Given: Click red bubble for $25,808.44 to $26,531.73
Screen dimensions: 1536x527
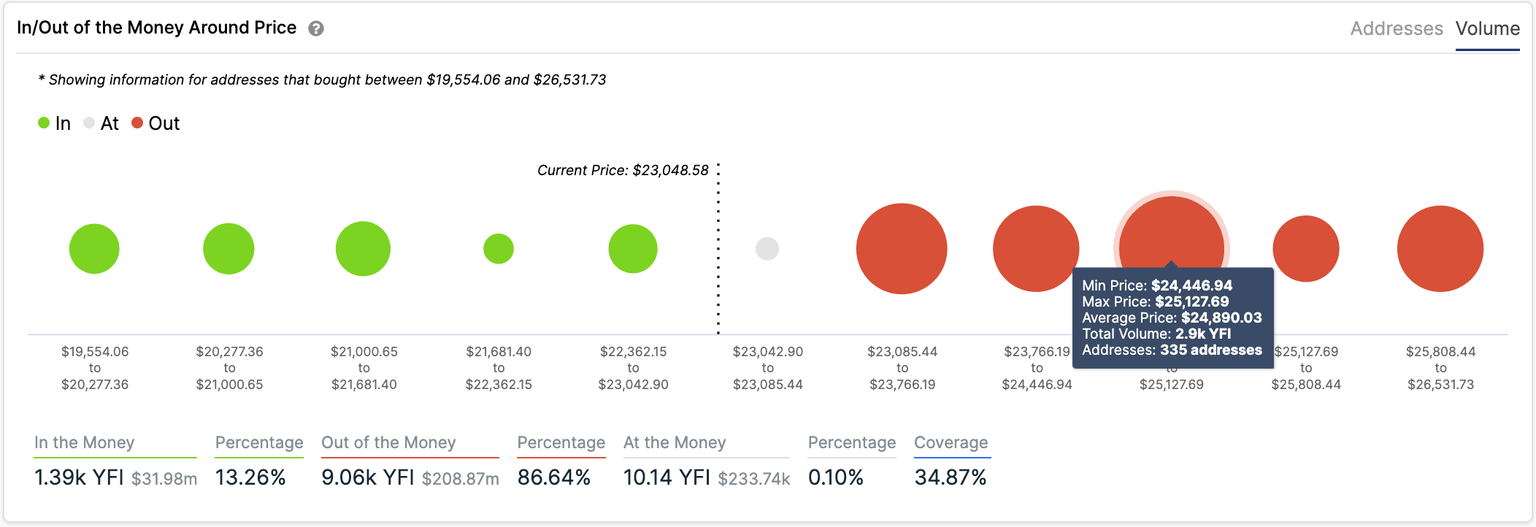Looking at the screenshot, I should pos(1440,249).
